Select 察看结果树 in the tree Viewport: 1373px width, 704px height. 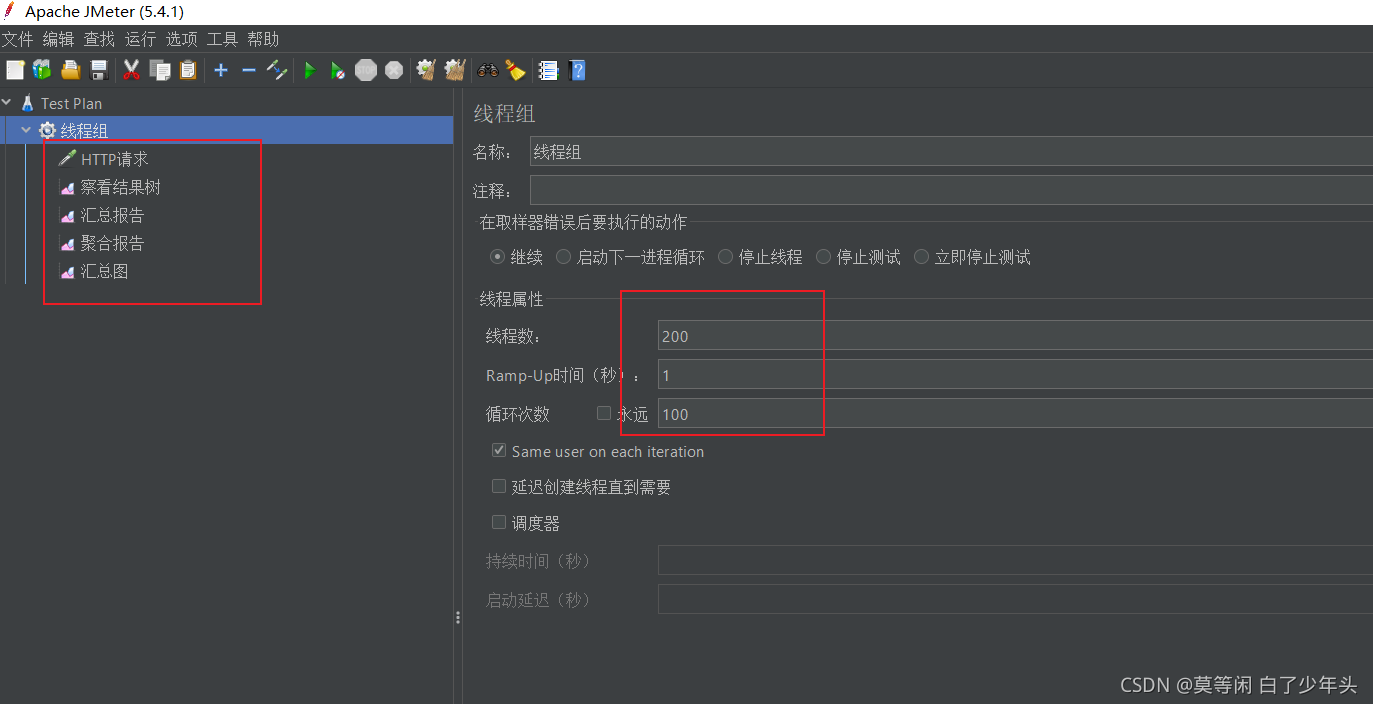pos(119,186)
